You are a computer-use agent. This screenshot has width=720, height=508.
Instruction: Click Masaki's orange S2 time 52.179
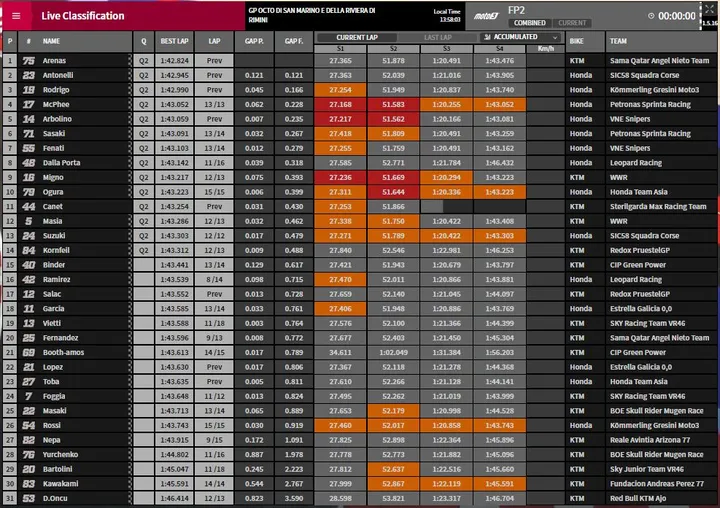click(394, 411)
